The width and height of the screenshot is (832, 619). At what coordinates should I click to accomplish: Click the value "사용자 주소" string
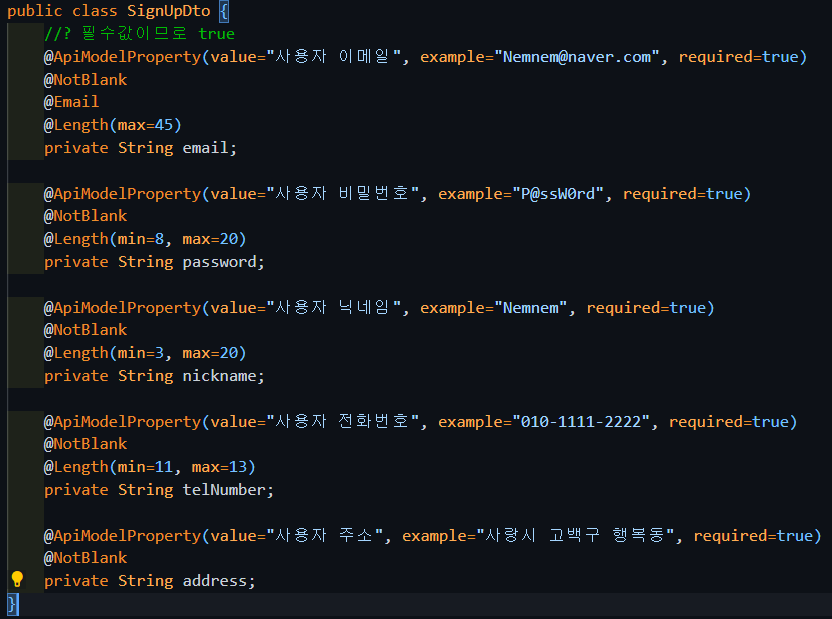tap(324, 536)
